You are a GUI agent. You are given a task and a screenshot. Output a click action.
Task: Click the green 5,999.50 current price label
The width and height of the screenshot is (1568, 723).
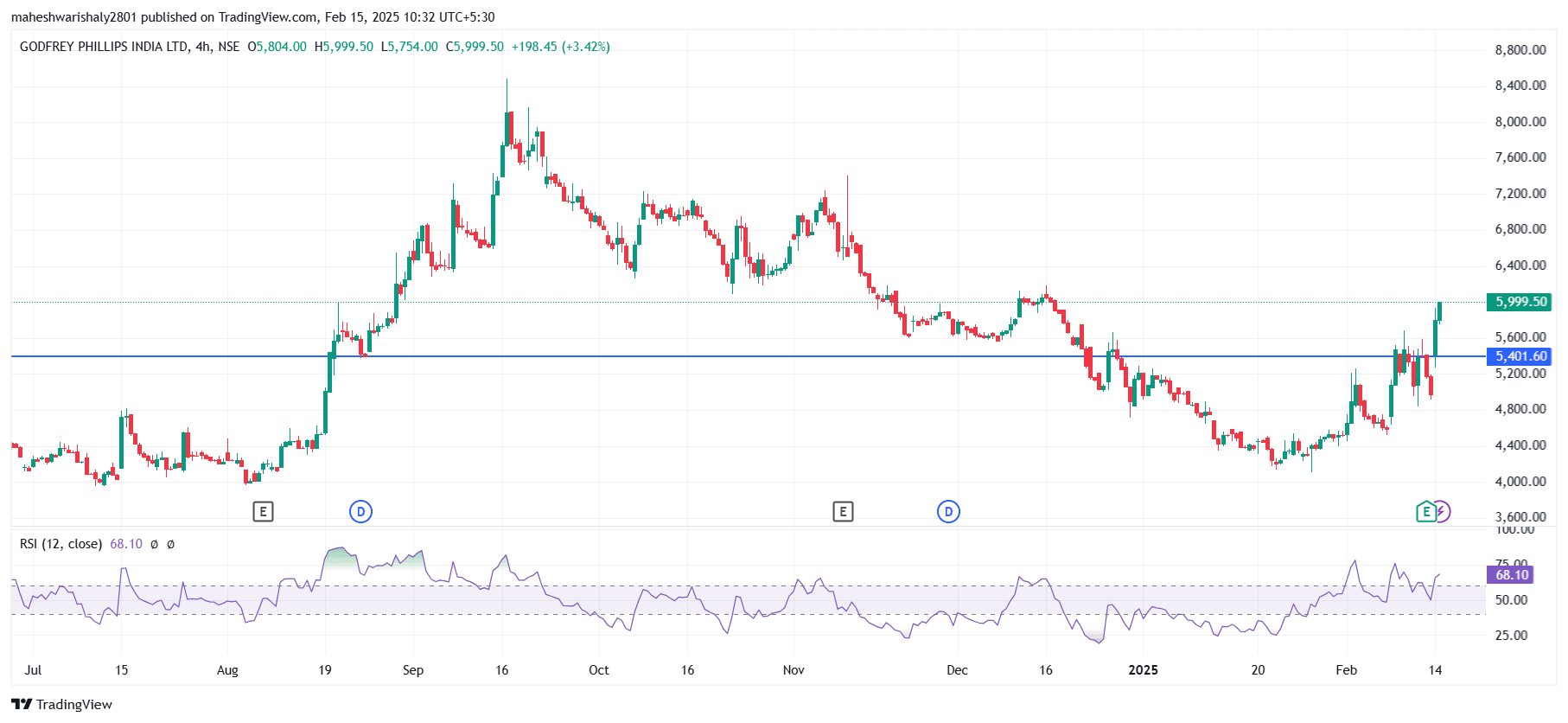point(1519,302)
